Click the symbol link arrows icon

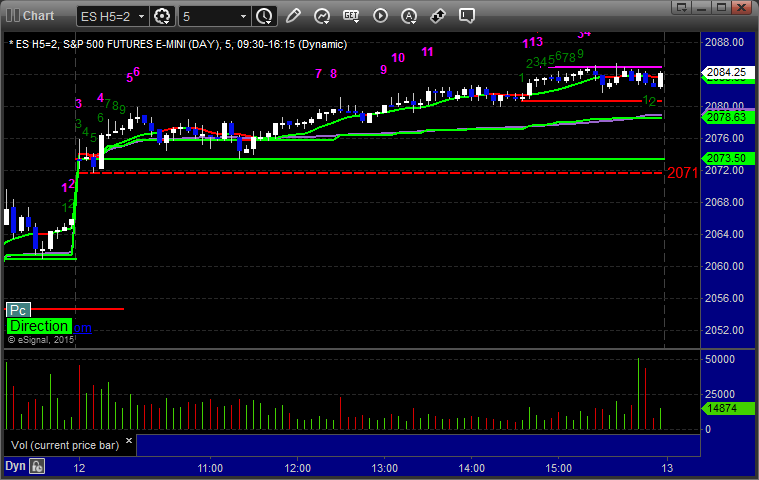(x=438, y=16)
